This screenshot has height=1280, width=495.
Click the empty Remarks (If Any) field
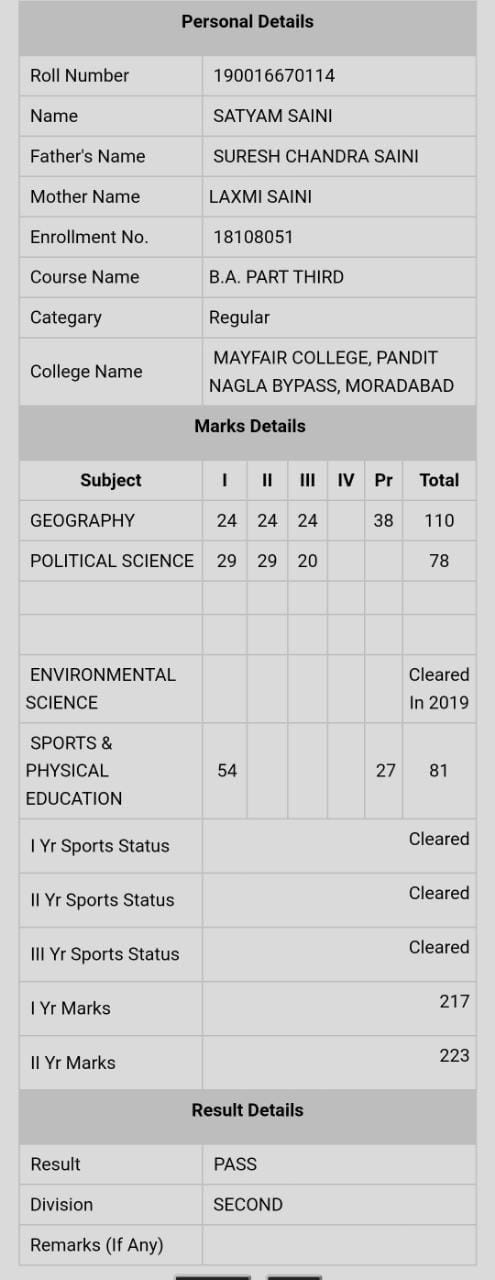(339, 1245)
